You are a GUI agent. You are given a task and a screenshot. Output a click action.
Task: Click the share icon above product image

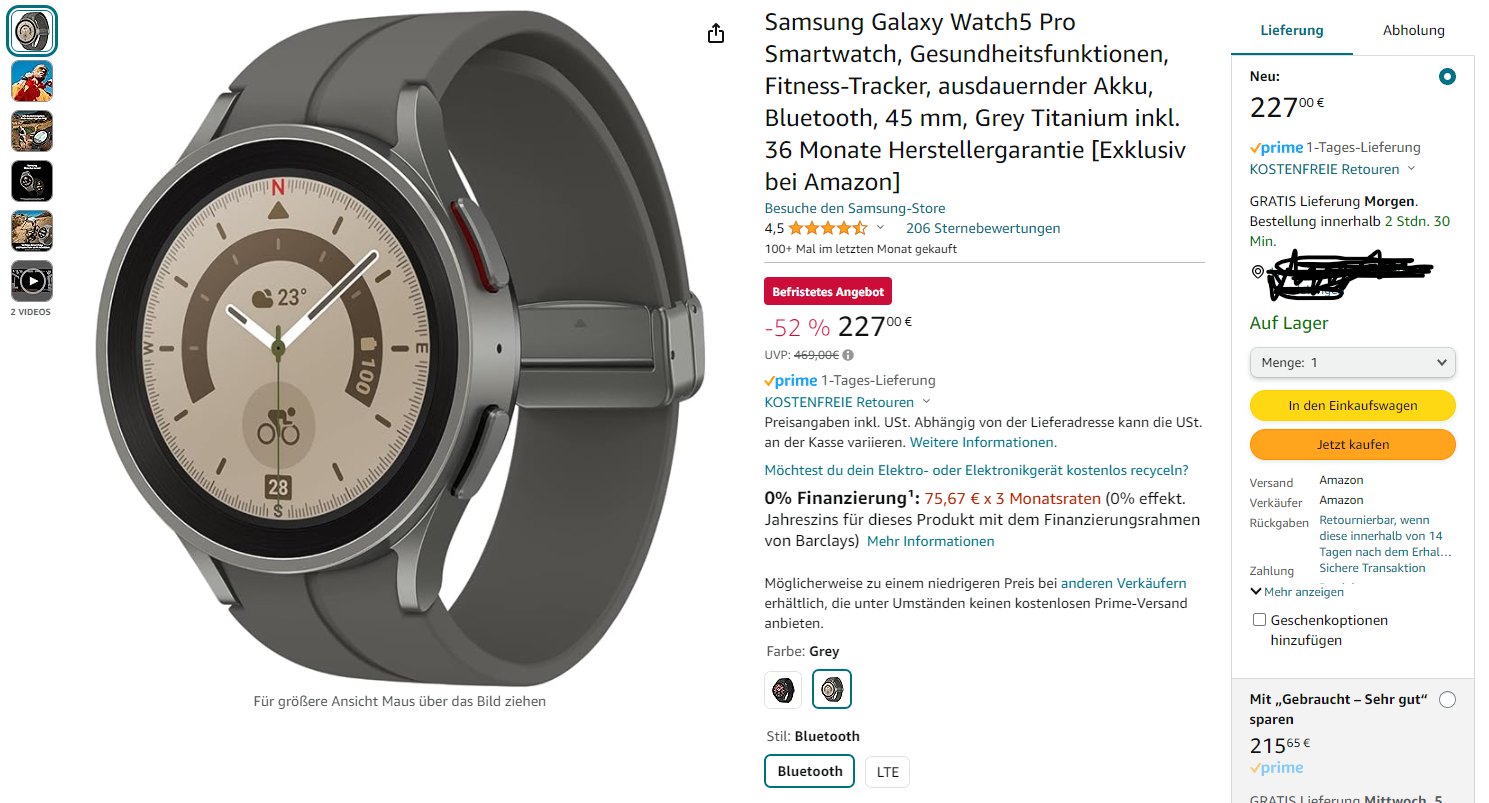click(x=715, y=34)
